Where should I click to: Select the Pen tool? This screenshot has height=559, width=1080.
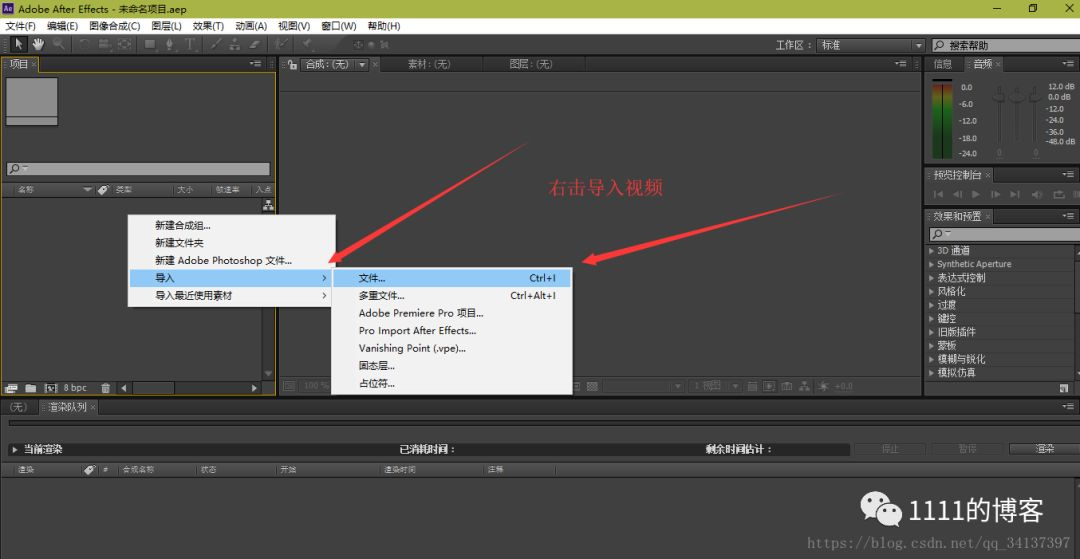click(169, 44)
